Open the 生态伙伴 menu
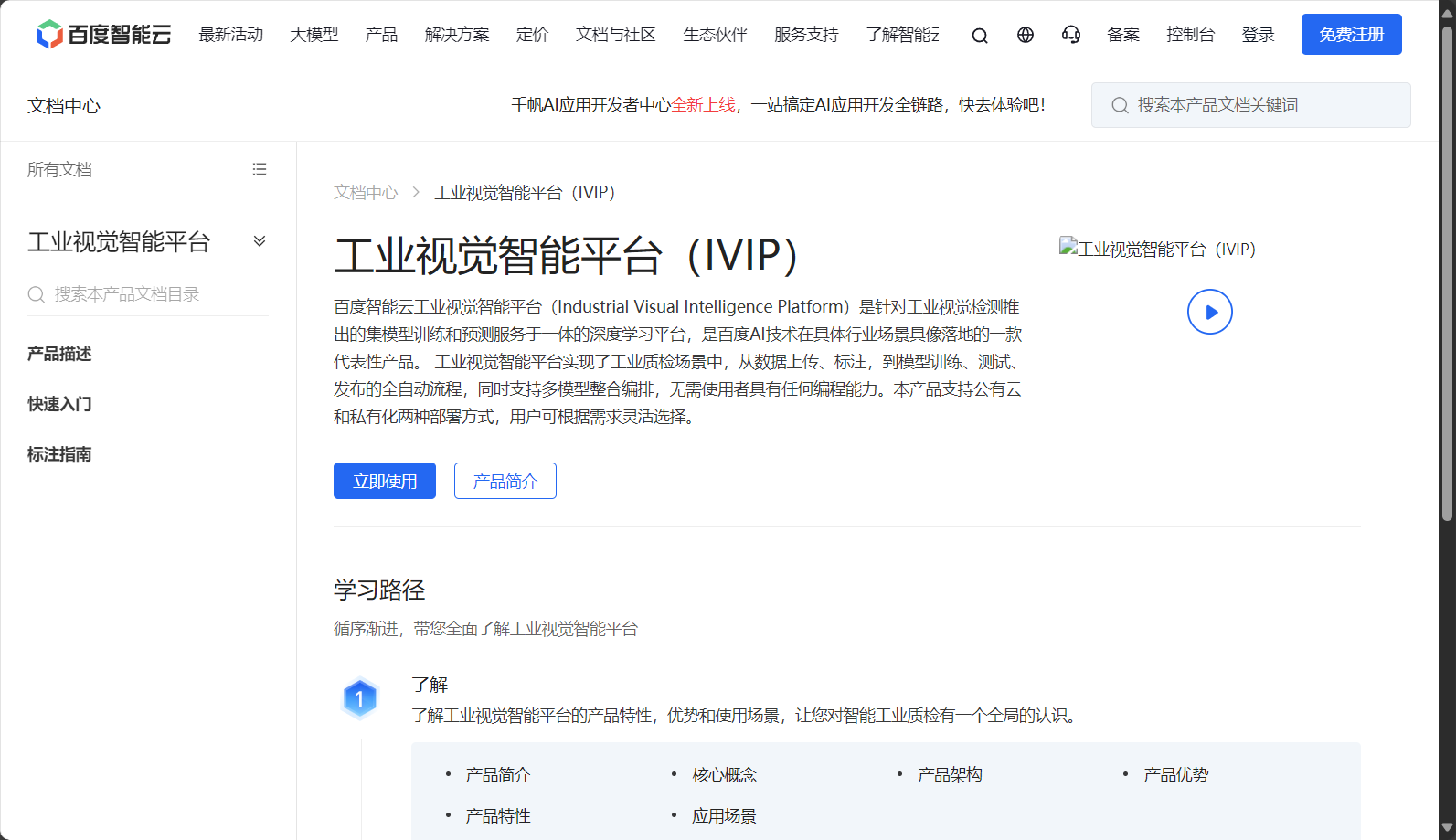The height and width of the screenshot is (840, 1456). tap(716, 35)
